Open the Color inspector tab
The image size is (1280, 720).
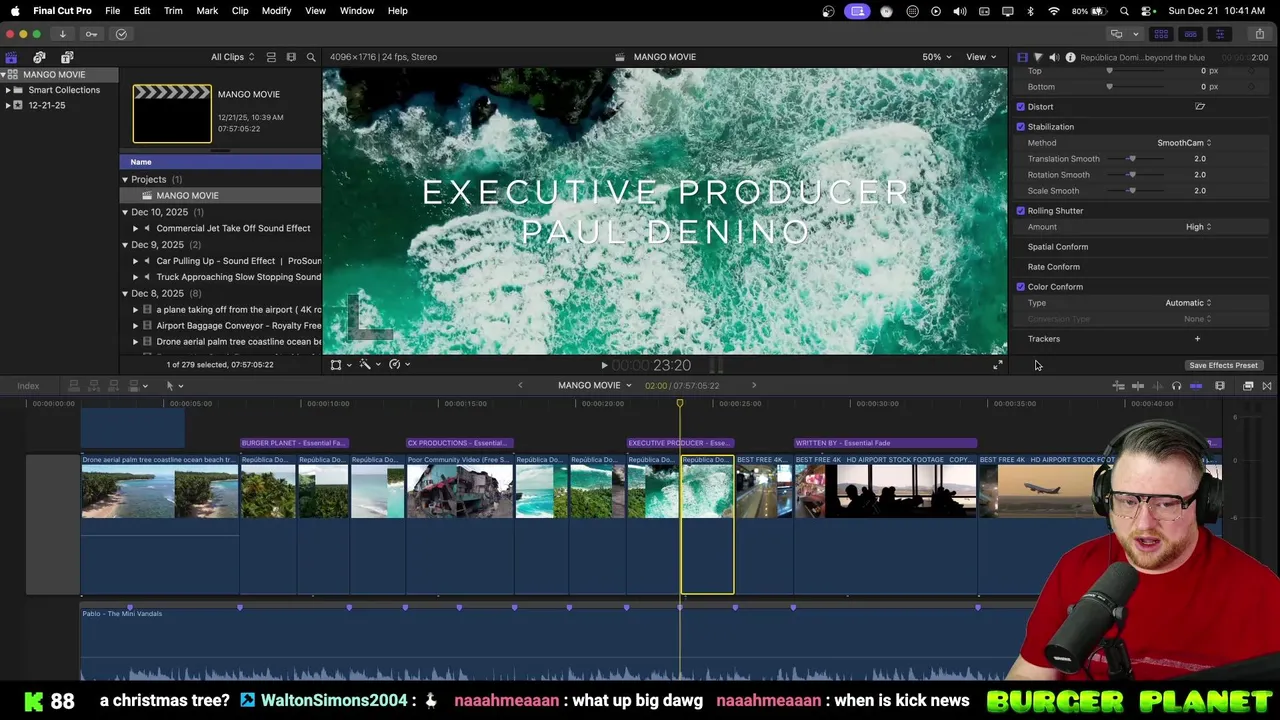pos(1037,57)
